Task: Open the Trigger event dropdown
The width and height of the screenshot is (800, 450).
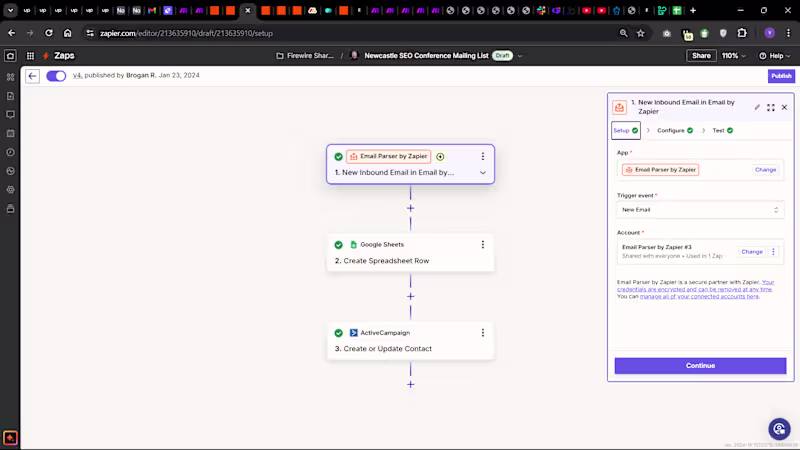Action: [x=700, y=210]
